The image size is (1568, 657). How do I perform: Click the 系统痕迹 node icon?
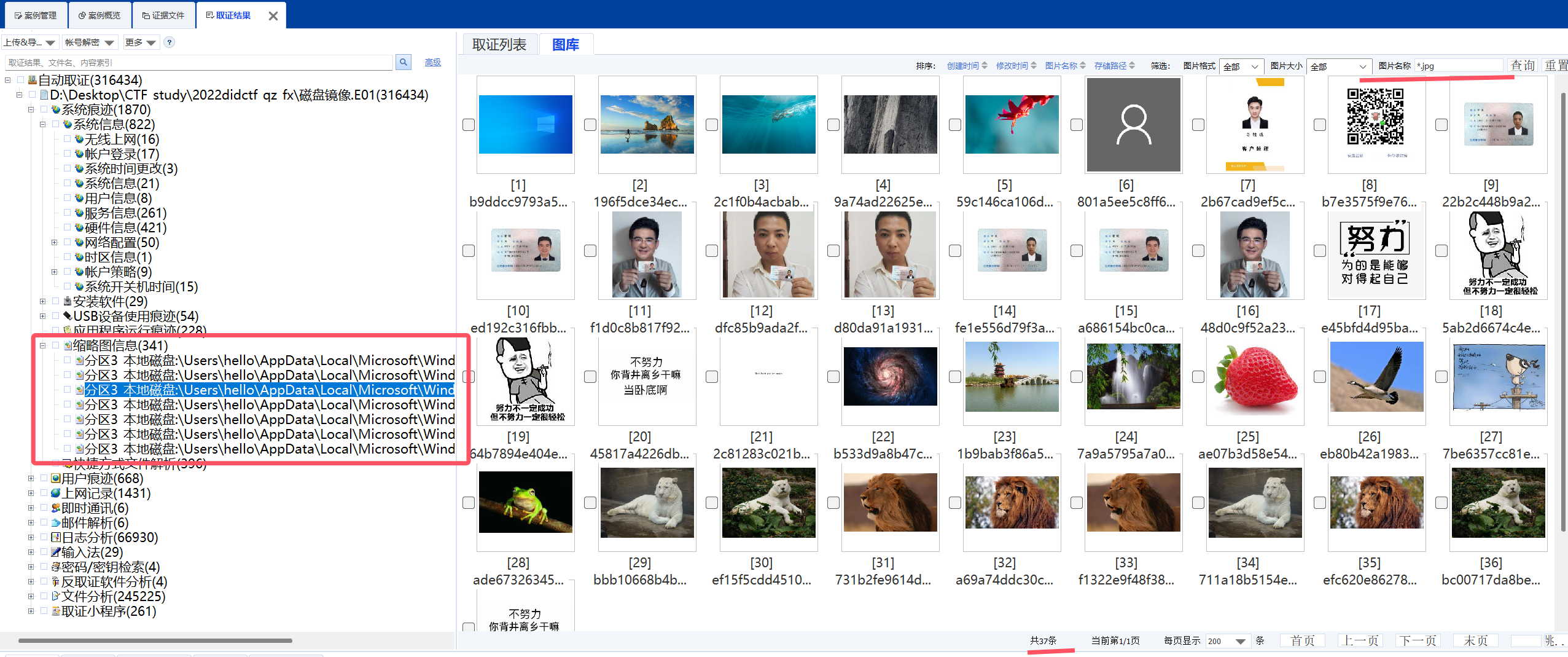[x=56, y=110]
